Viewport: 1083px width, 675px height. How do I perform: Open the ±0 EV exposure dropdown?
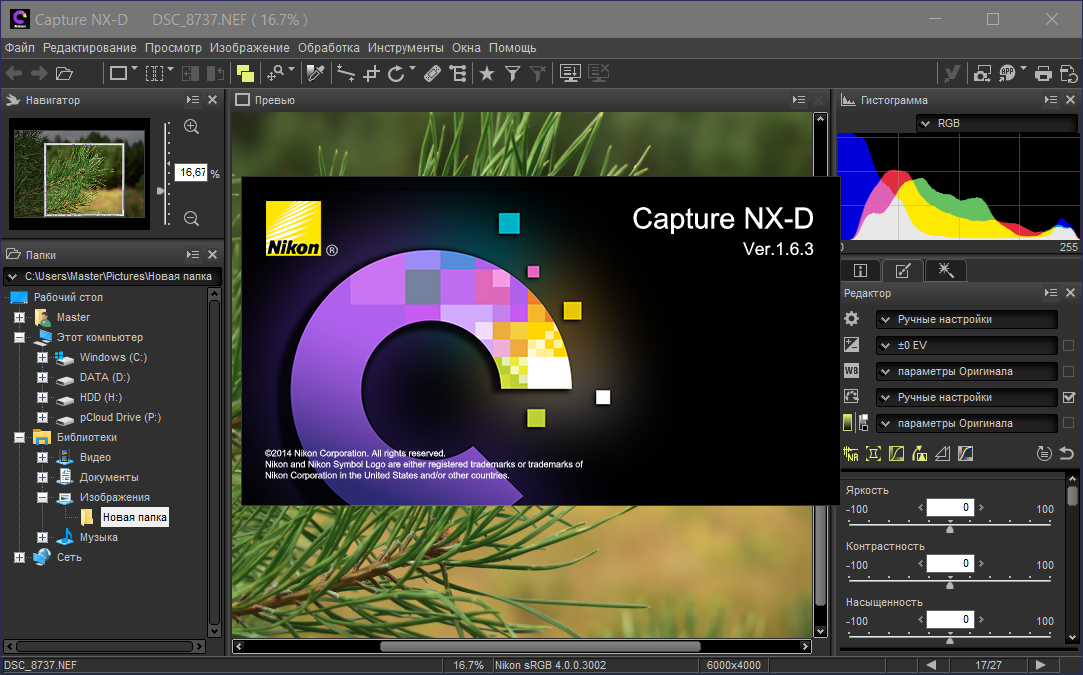click(x=966, y=345)
